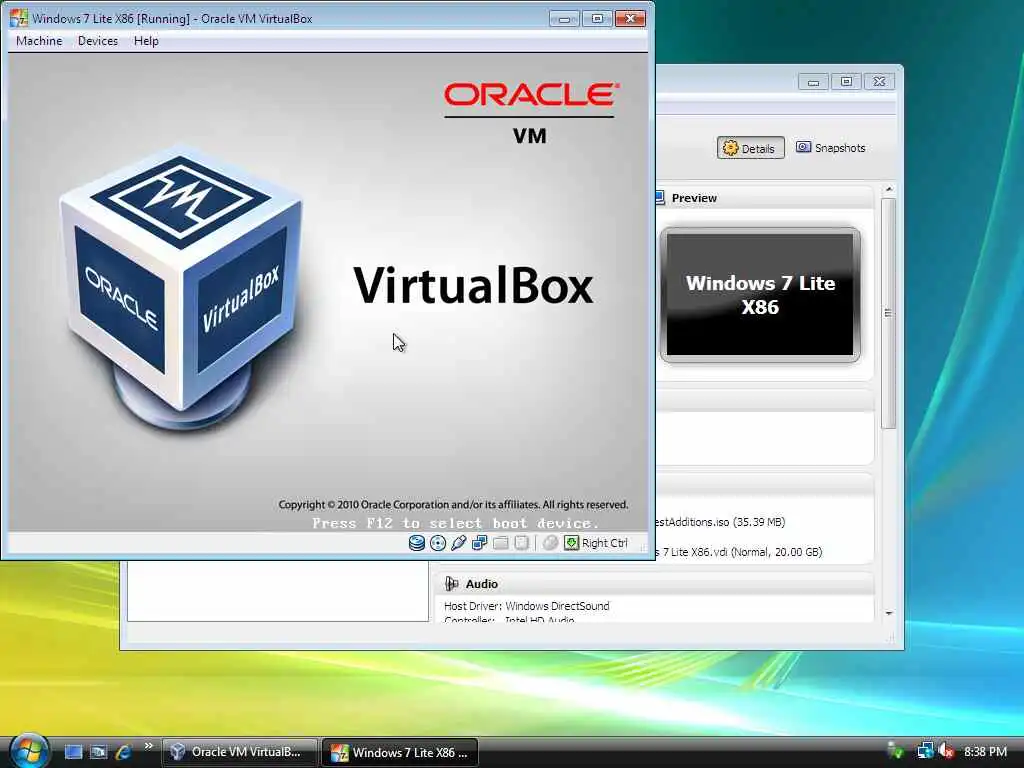Click the Details gear icon
This screenshot has height=768, width=1024.
coord(731,148)
